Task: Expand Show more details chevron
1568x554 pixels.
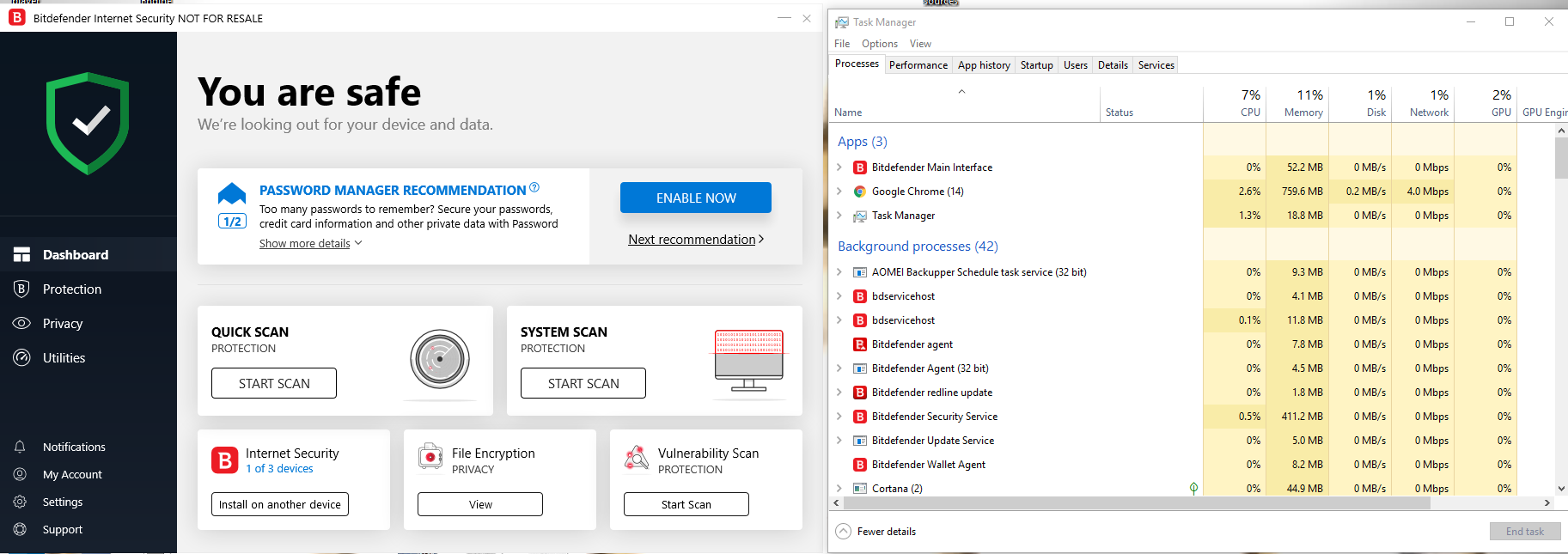Action: tap(358, 243)
